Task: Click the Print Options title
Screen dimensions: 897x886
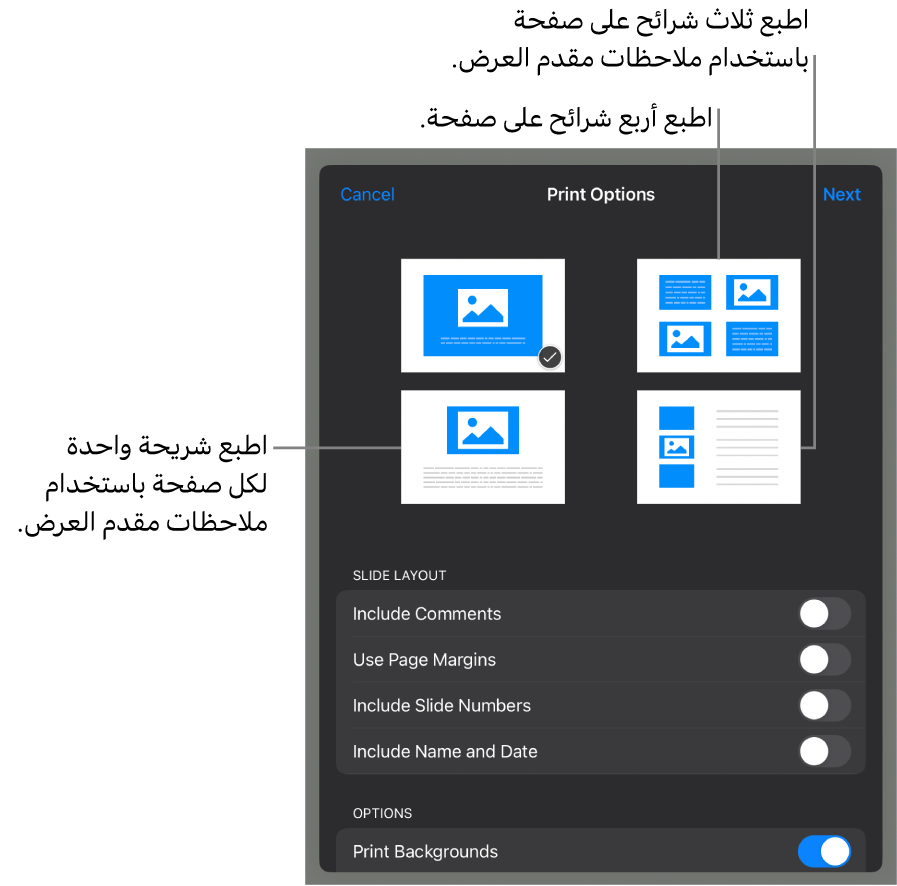Action: click(600, 195)
